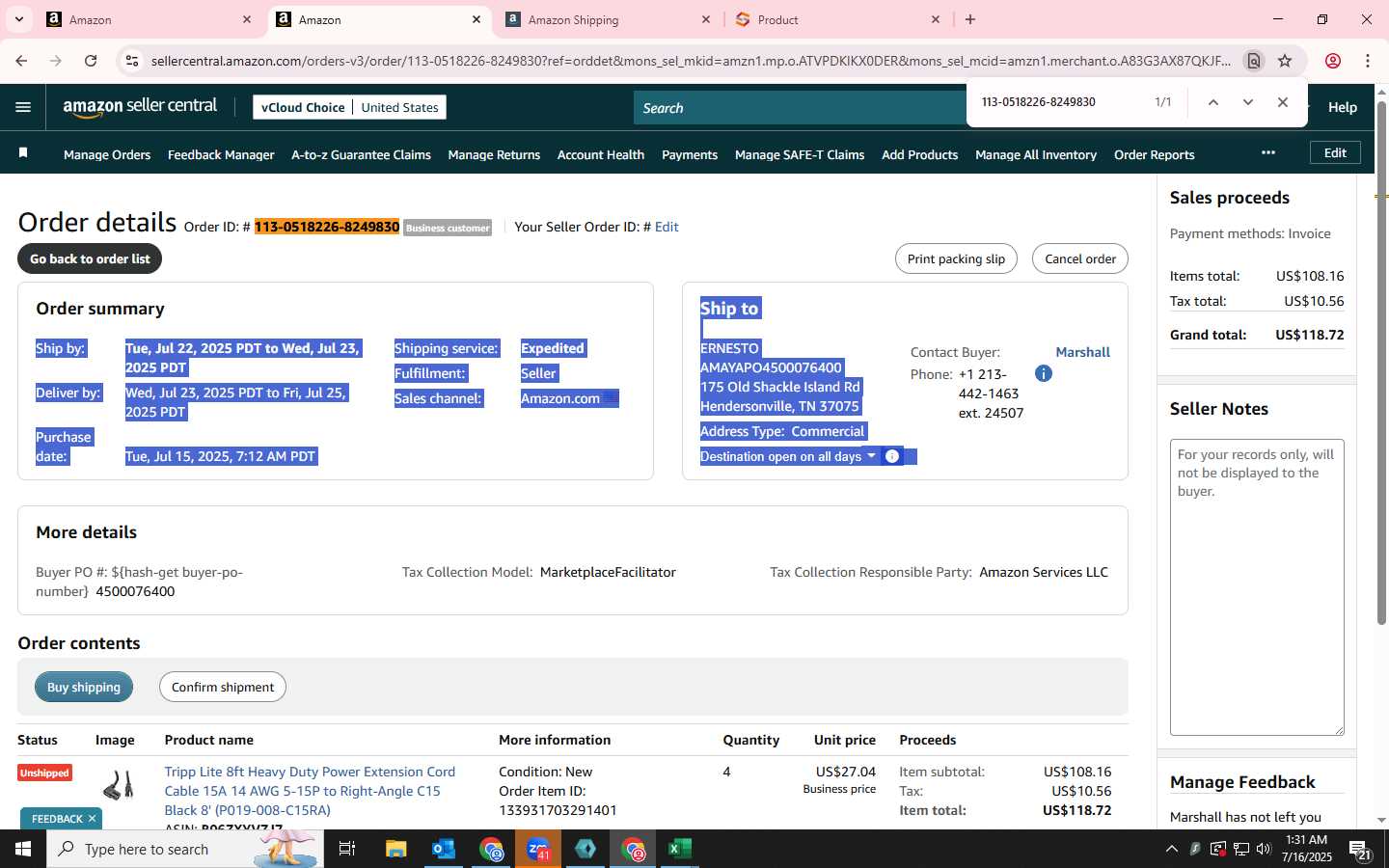Close the find-in-page bar

[1283, 102]
